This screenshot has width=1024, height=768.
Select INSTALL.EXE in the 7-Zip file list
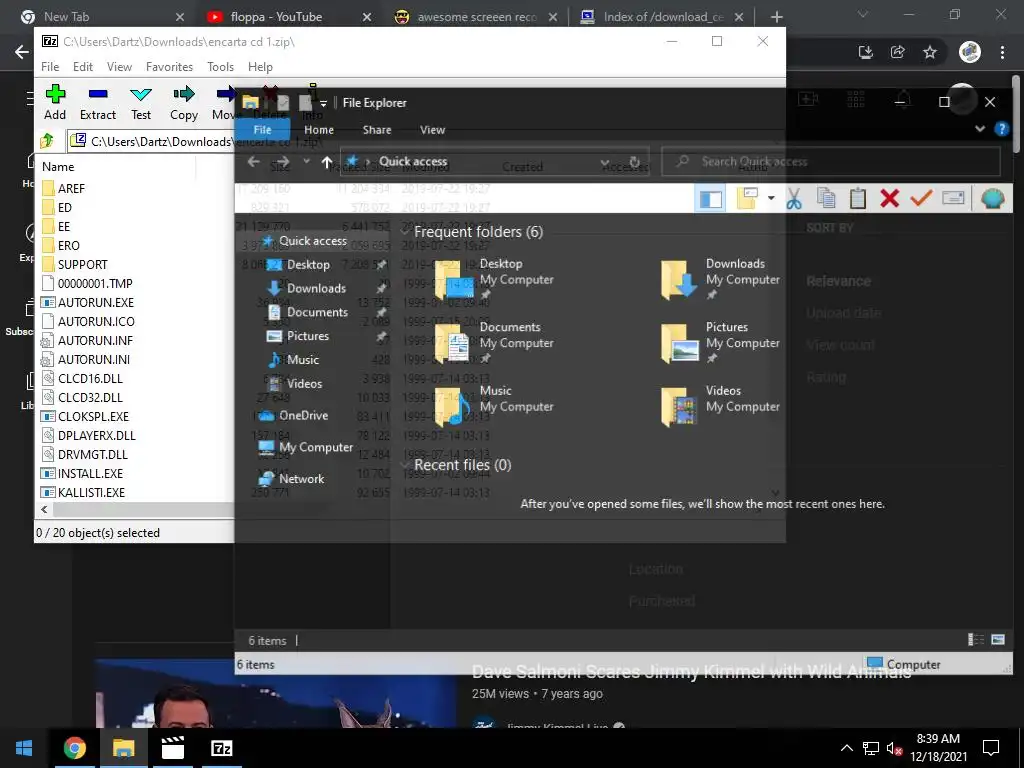90,473
